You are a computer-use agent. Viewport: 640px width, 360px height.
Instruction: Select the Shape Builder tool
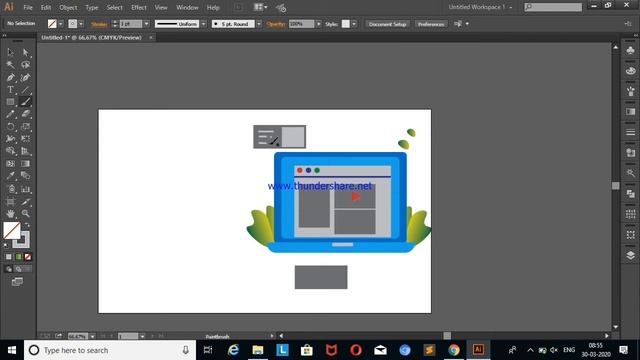11,151
